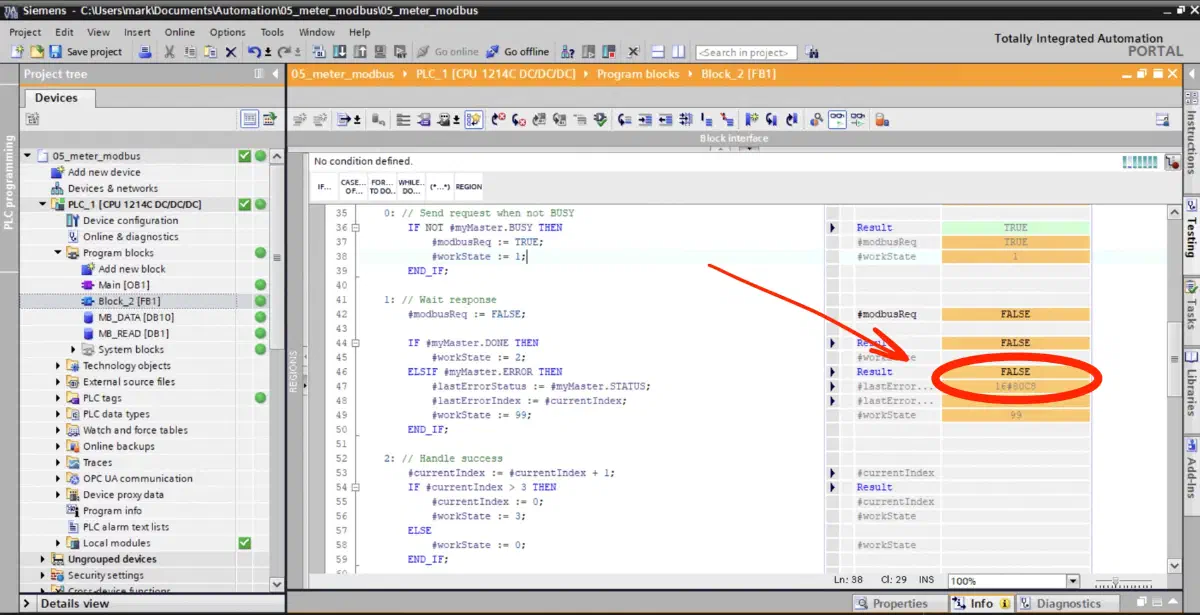Click the Print icon in main toolbar
Image resolution: width=1200 pixels, height=615 pixels.
[x=146, y=52]
